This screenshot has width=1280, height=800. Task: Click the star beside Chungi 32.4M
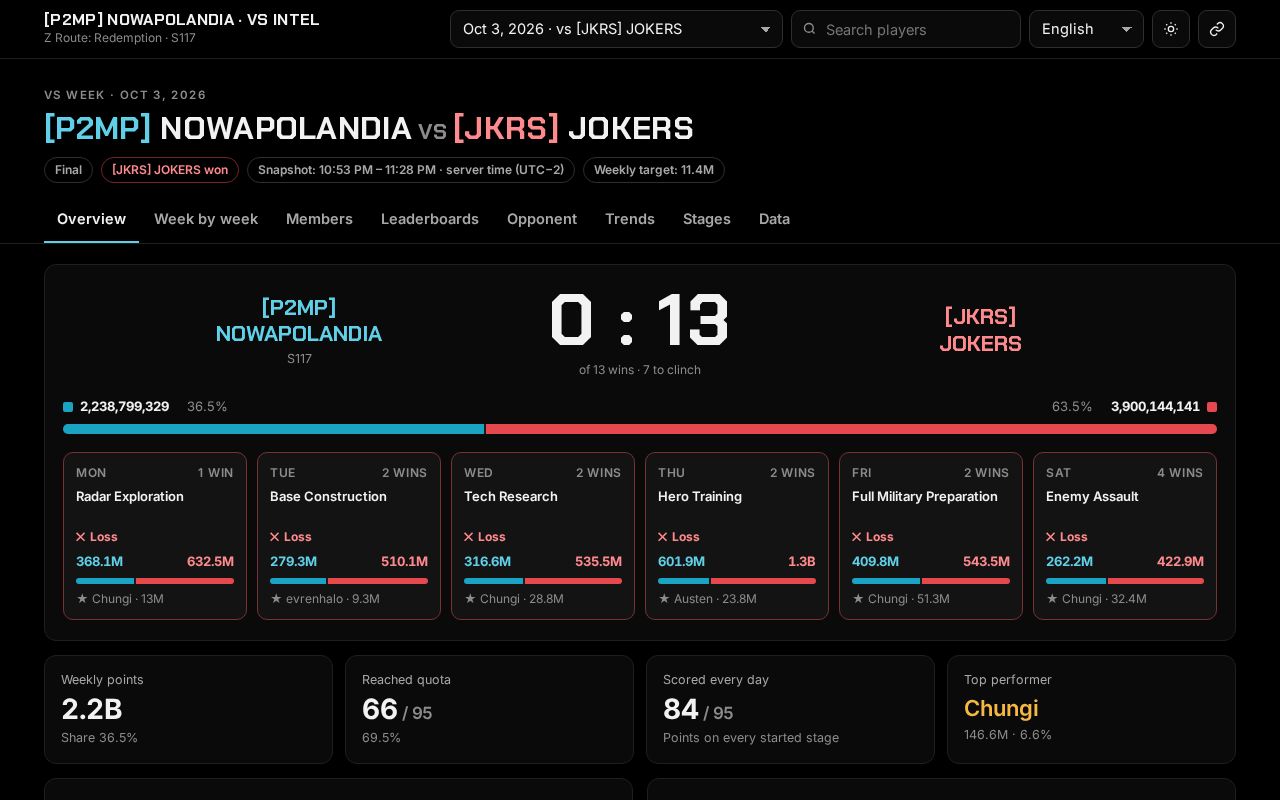[1052, 599]
